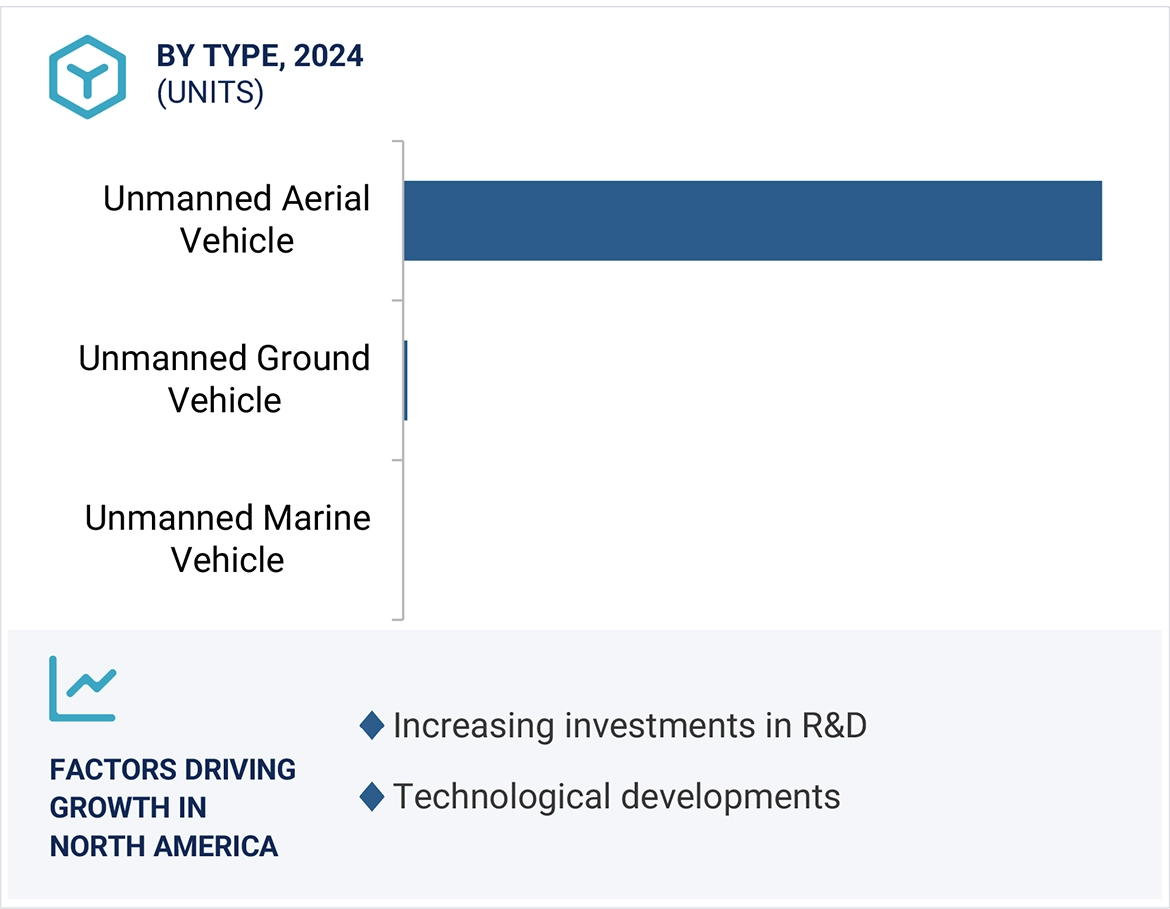Viewport: 1170px width, 909px height.
Task: Click the BY TYPE, 2024 heading
Action: click(x=261, y=58)
